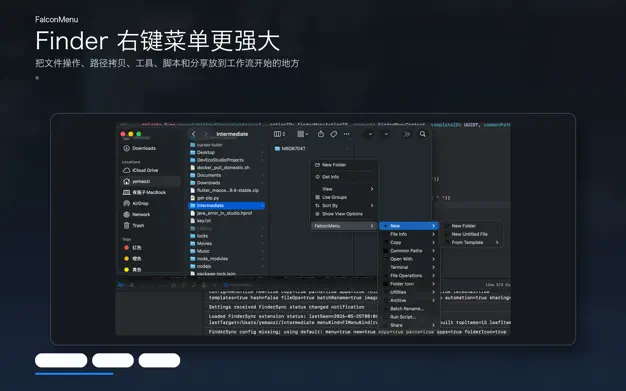
Task: Click the MBD6704T folder icon
Action: (x=277, y=149)
